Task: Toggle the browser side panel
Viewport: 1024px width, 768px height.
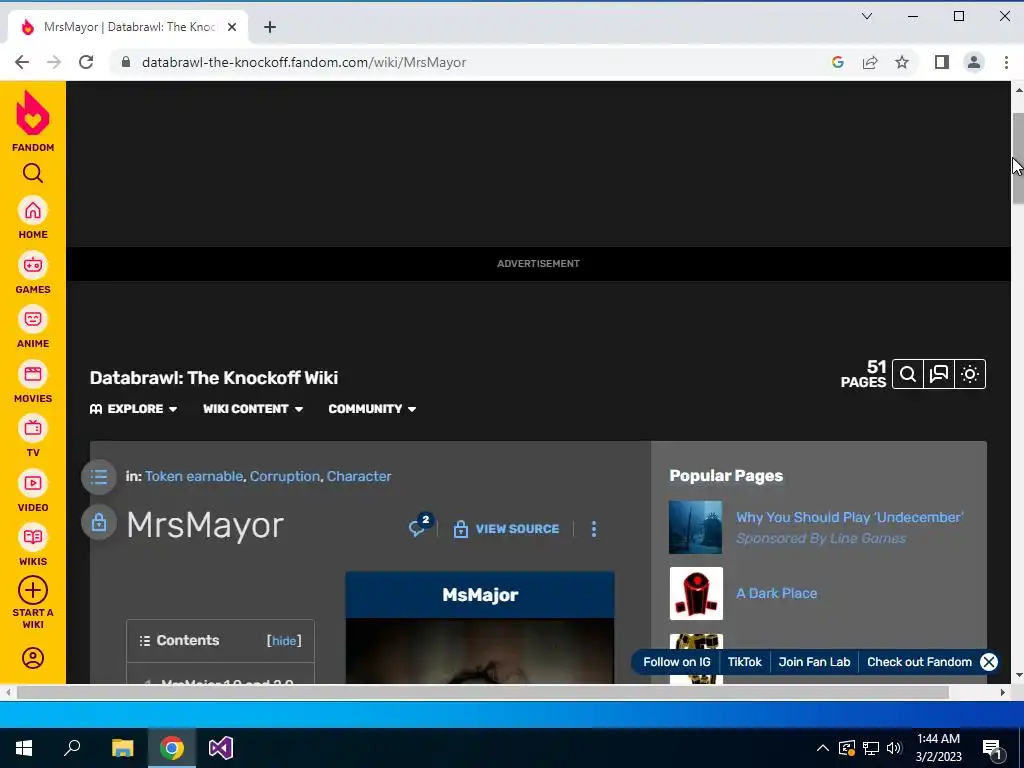Action: click(x=941, y=62)
